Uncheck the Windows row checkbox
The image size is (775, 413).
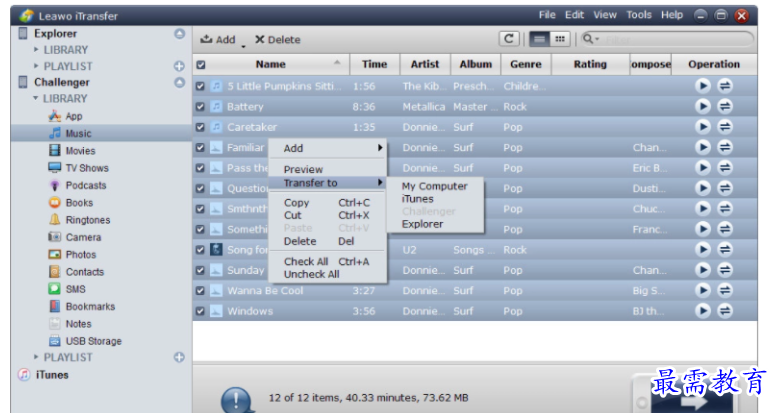pyautogui.click(x=200, y=311)
